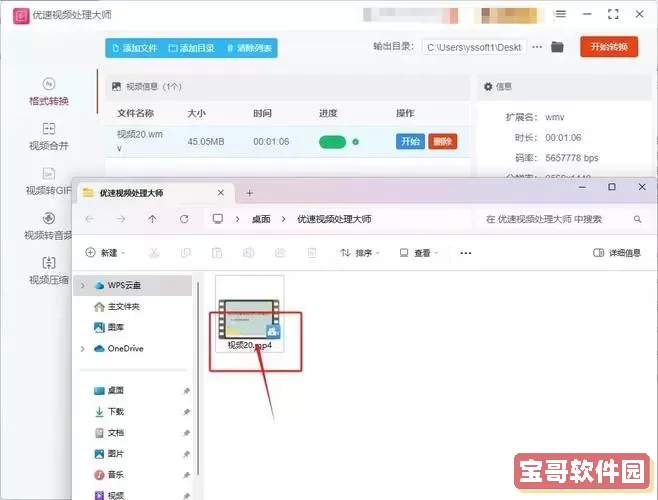Viewport: 658px width, 500px height.
Task: Click the pin icon beside 下载
Action: pyautogui.click(x=186, y=412)
